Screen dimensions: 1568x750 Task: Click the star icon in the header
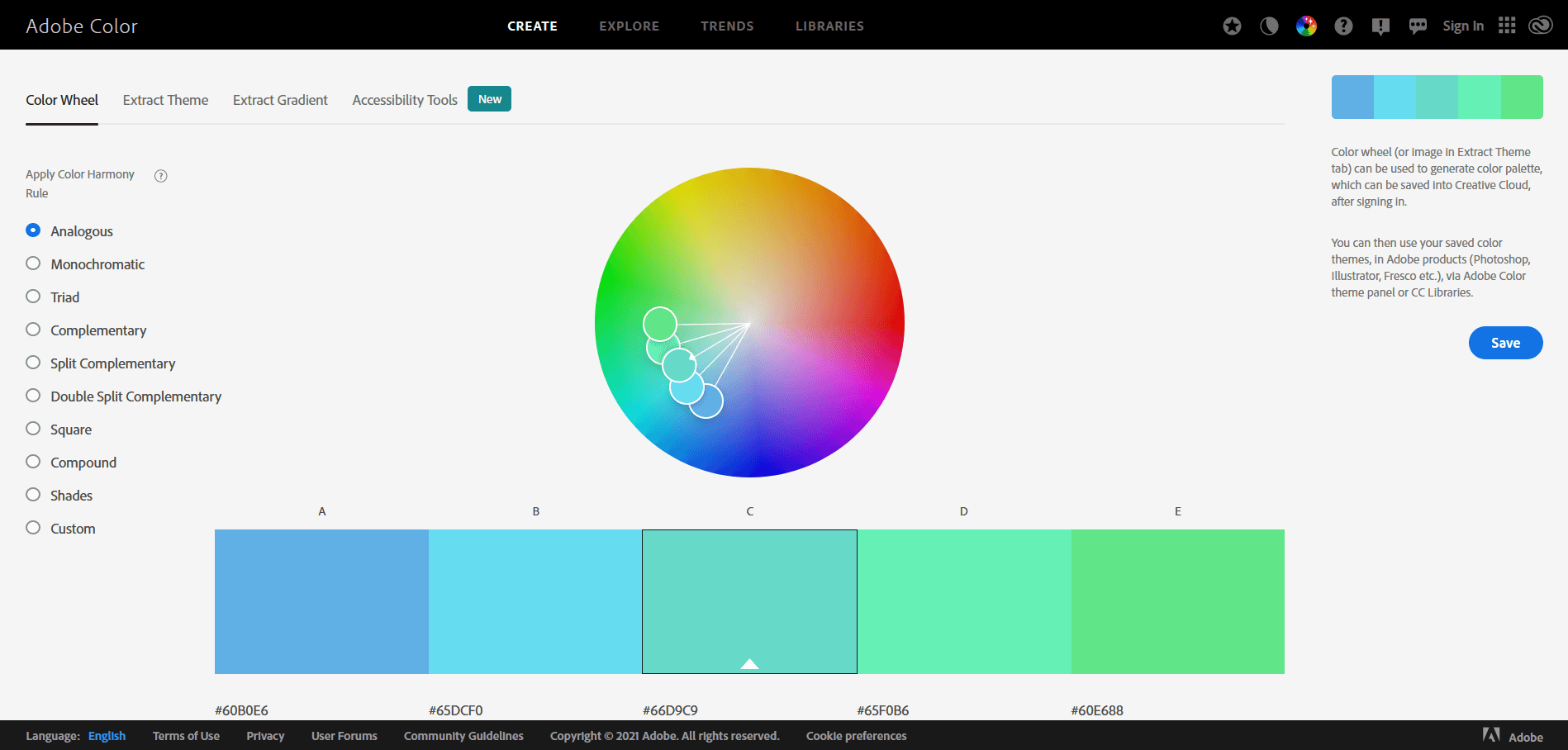pos(1232,26)
